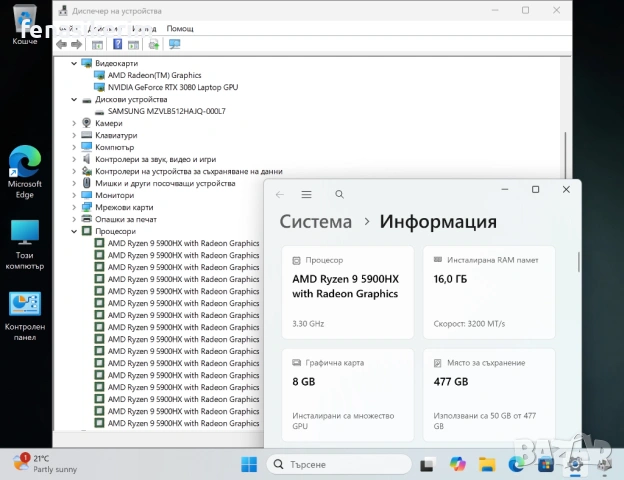Click the Място за съхранение card
The image size is (624, 480).
tap(489, 395)
